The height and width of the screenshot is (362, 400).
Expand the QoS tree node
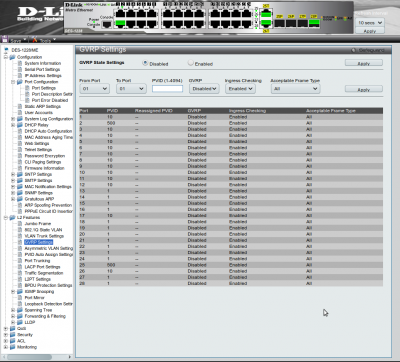click(x=6, y=329)
